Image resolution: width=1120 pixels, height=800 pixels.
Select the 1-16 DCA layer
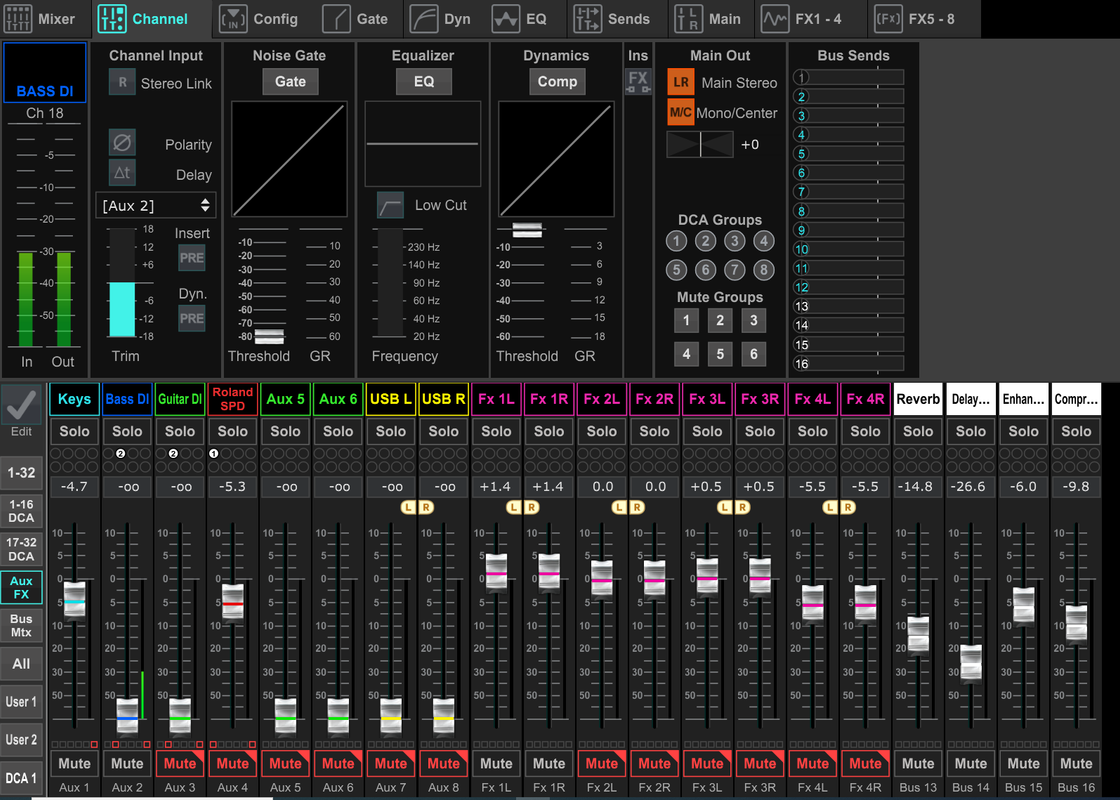21,511
